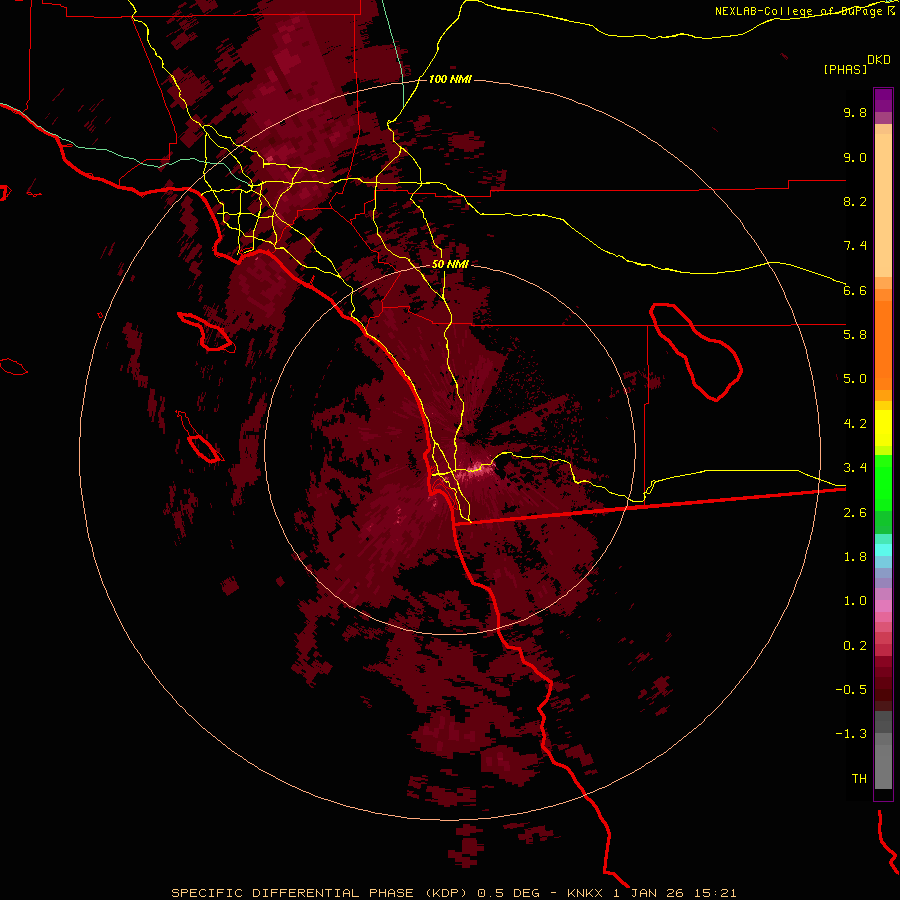Click the -0.5 scale value label
Screen dimensions: 900x900
click(851, 689)
